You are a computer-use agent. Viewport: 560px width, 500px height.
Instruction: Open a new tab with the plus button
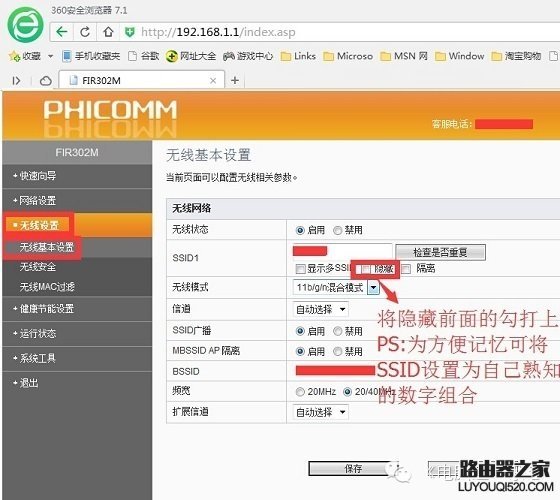pyautogui.click(x=235, y=80)
